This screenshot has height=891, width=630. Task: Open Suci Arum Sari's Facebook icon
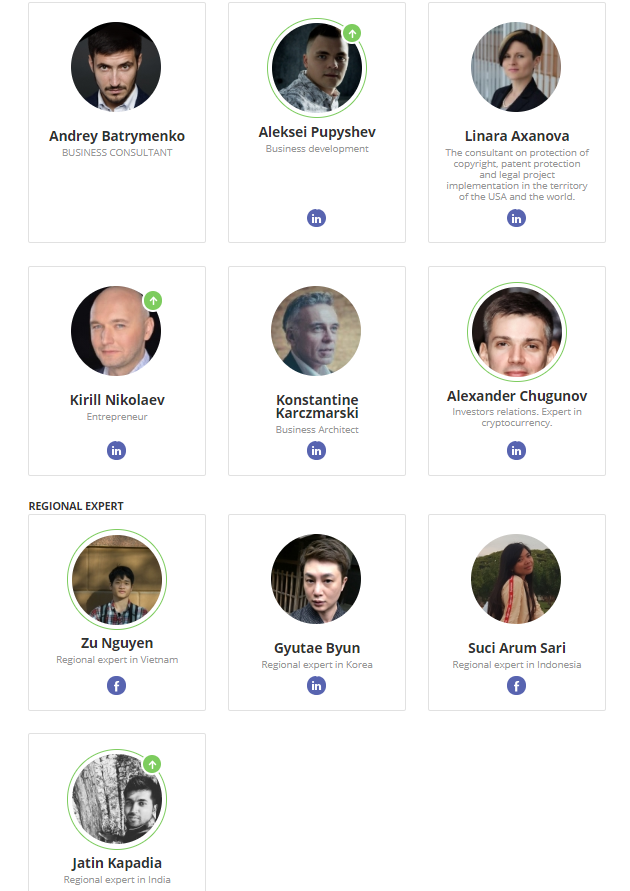(x=516, y=686)
